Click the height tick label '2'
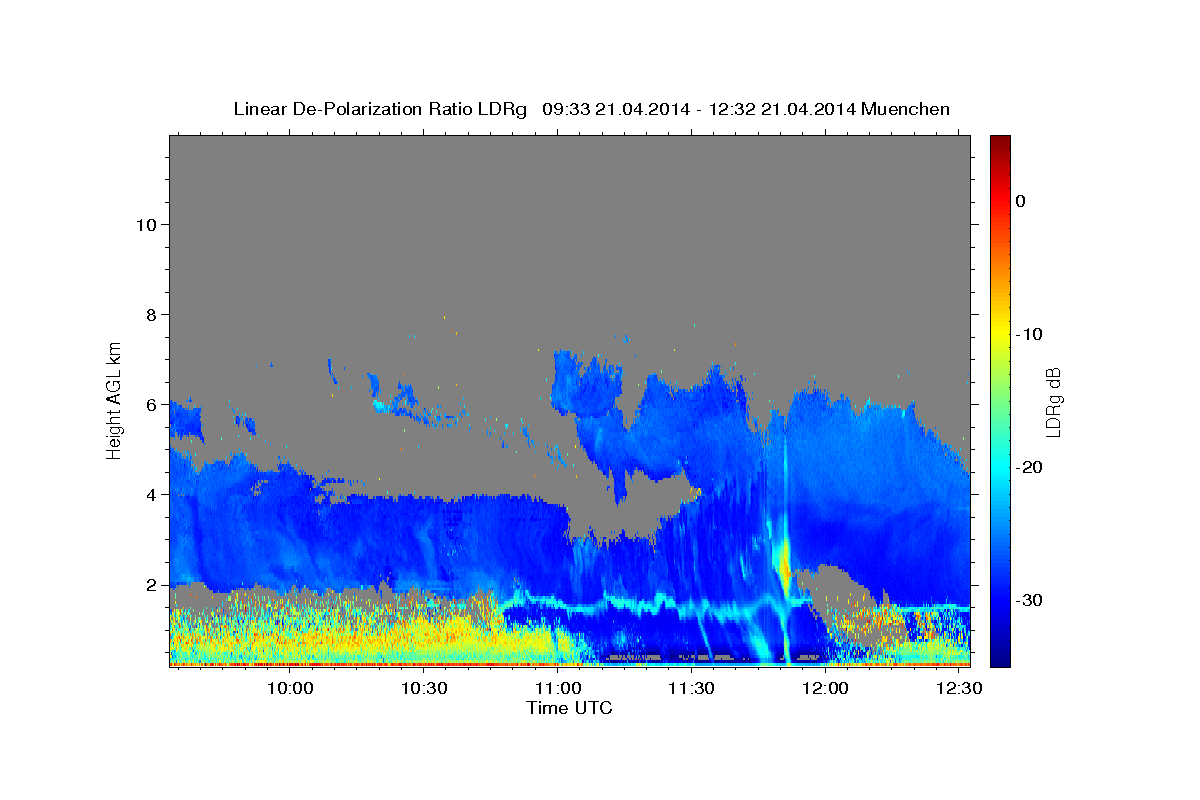Viewport: 1200px width, 800px height. [x=151, y=584]
